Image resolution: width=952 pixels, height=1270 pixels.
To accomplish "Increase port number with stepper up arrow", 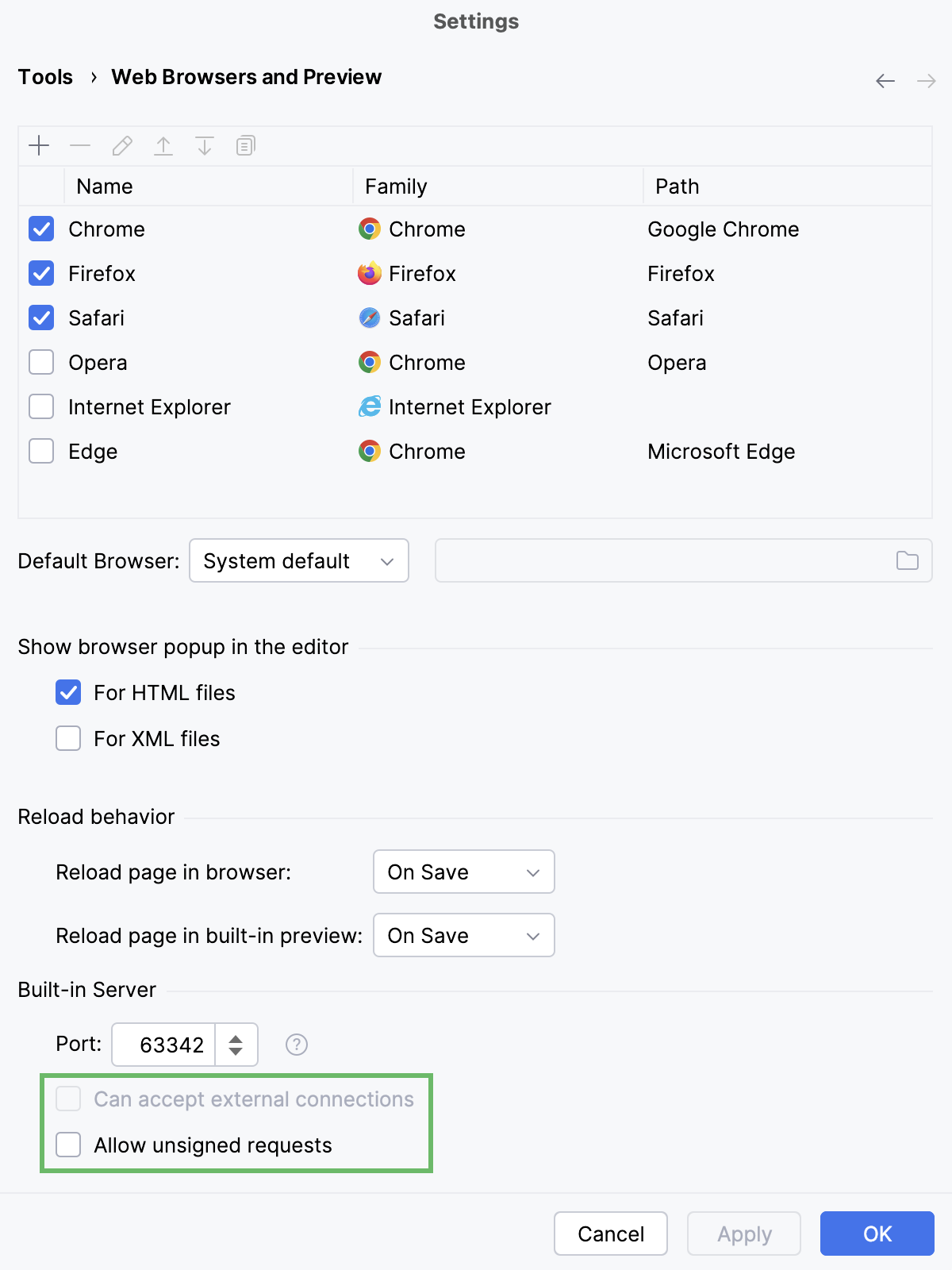I will [236, 1037].
